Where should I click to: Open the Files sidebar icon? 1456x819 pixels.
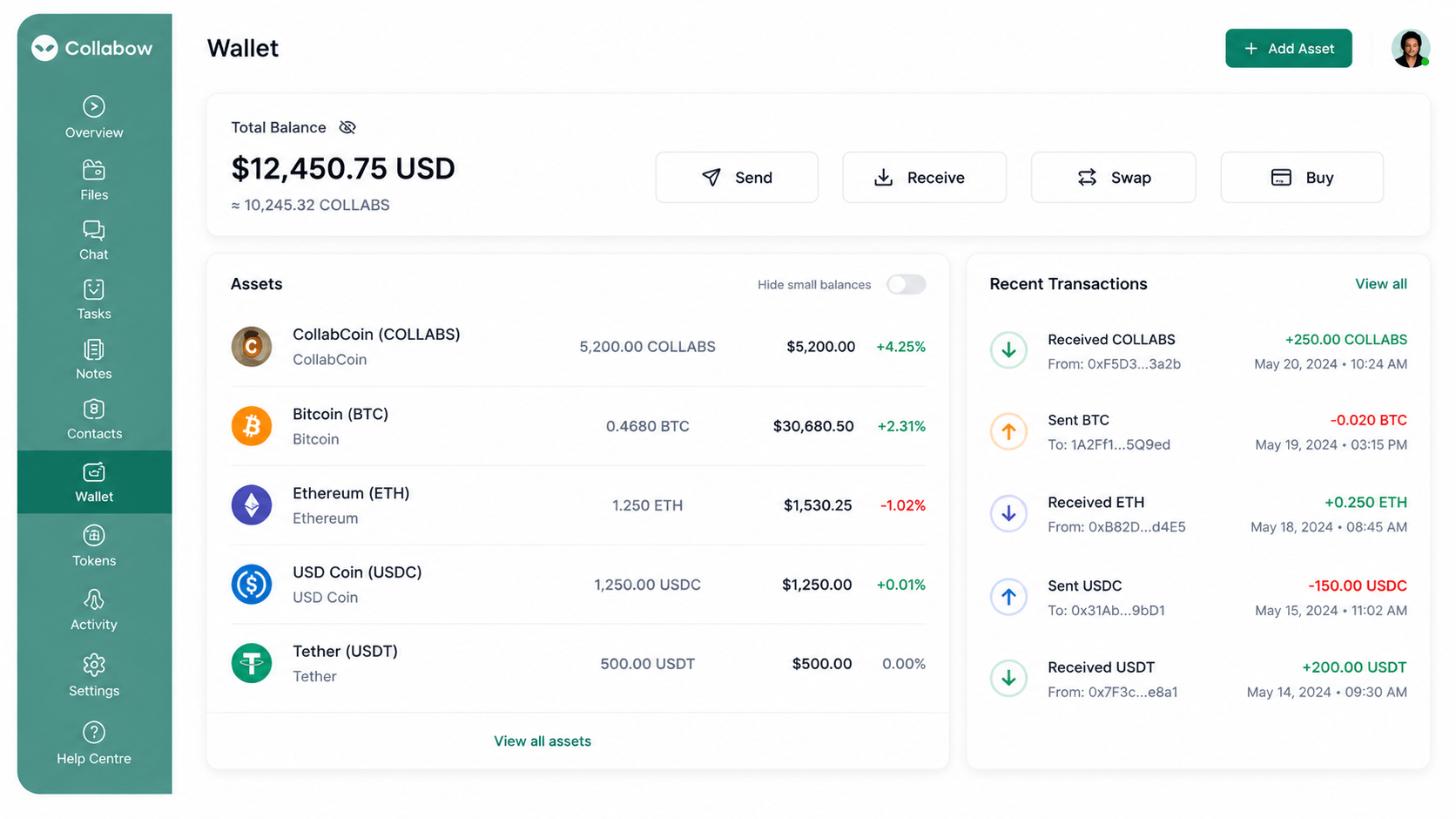[x=94, y=169]
